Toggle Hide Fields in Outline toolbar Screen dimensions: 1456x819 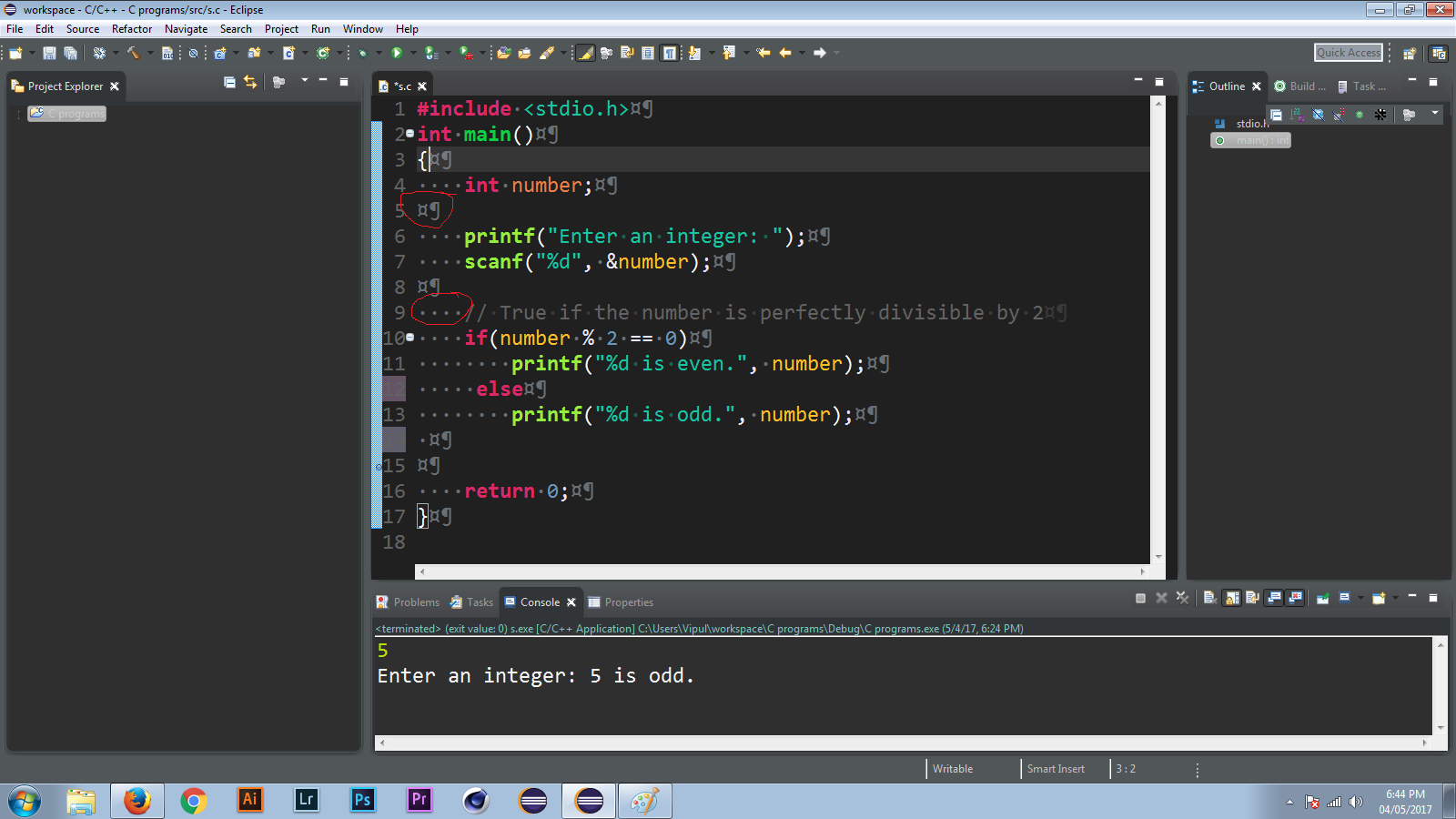(x=1318, y=115)
